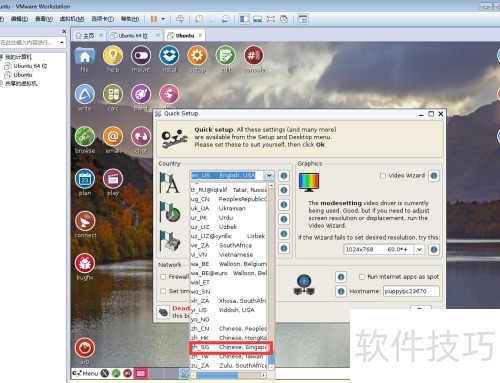Launch the play media player icon
The image size is (500, 383).
point(113,179)
